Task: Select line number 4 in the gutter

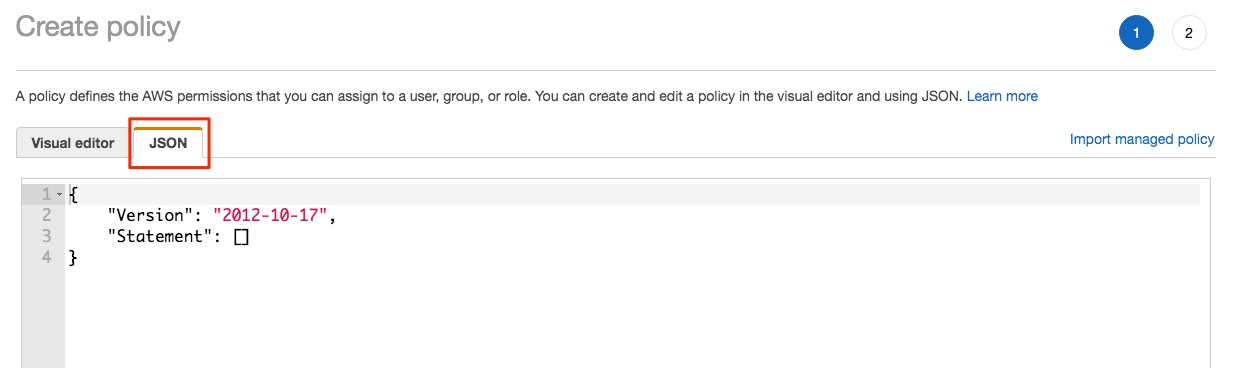Action: pos(46,258)
